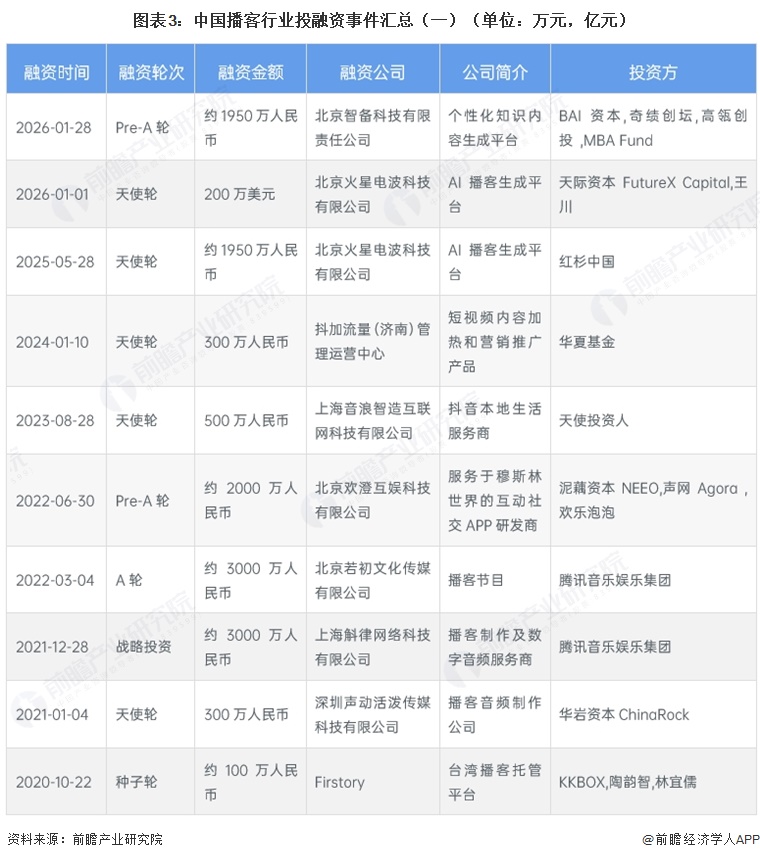Click the @前瞻经济学人APP credit
The image size is (760, 860).
click(701, 839)
